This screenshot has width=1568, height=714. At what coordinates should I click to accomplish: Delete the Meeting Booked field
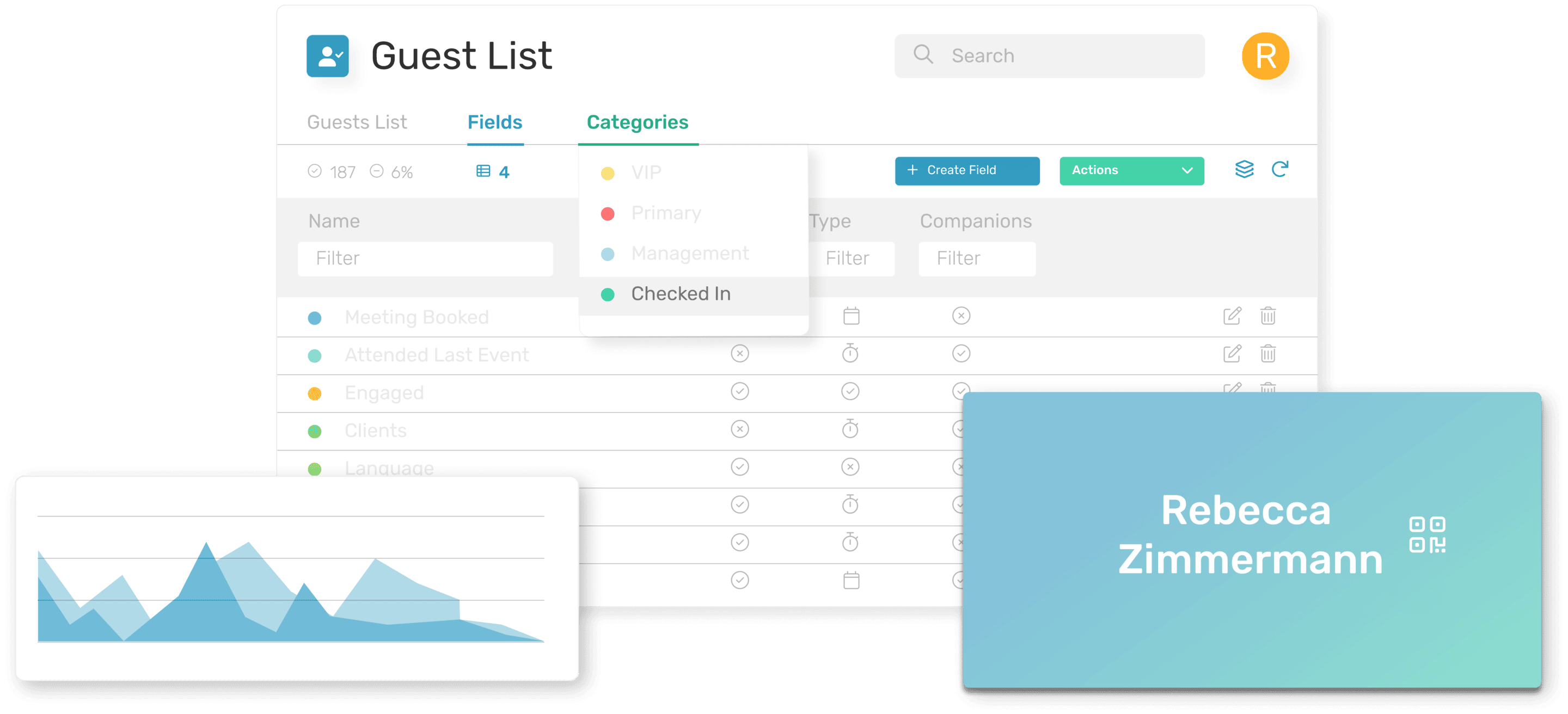tap(1268, 316)
